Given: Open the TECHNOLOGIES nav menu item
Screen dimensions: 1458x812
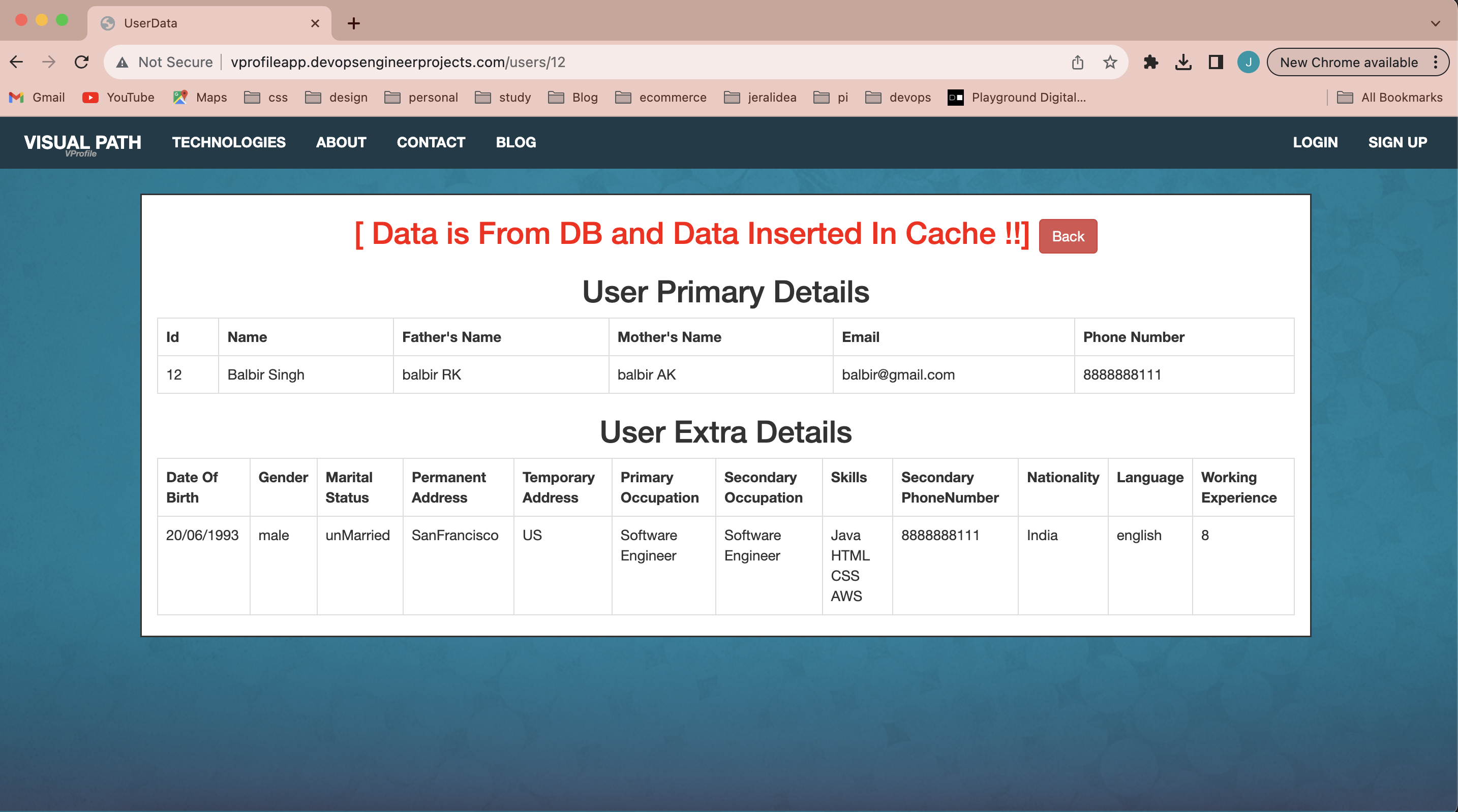Looking at the screenshot, I should [229, 142].
